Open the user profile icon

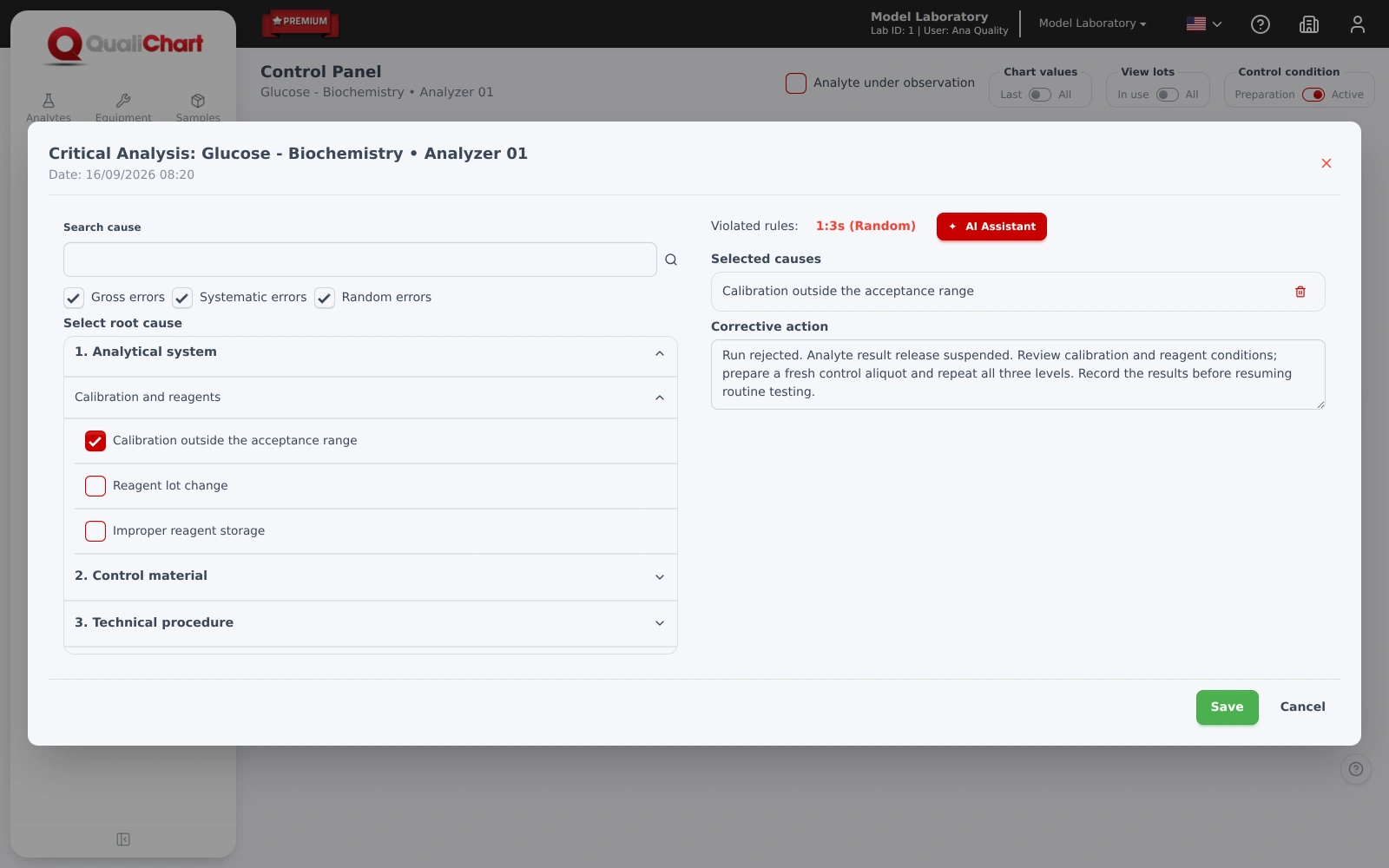click(1358, 24)
